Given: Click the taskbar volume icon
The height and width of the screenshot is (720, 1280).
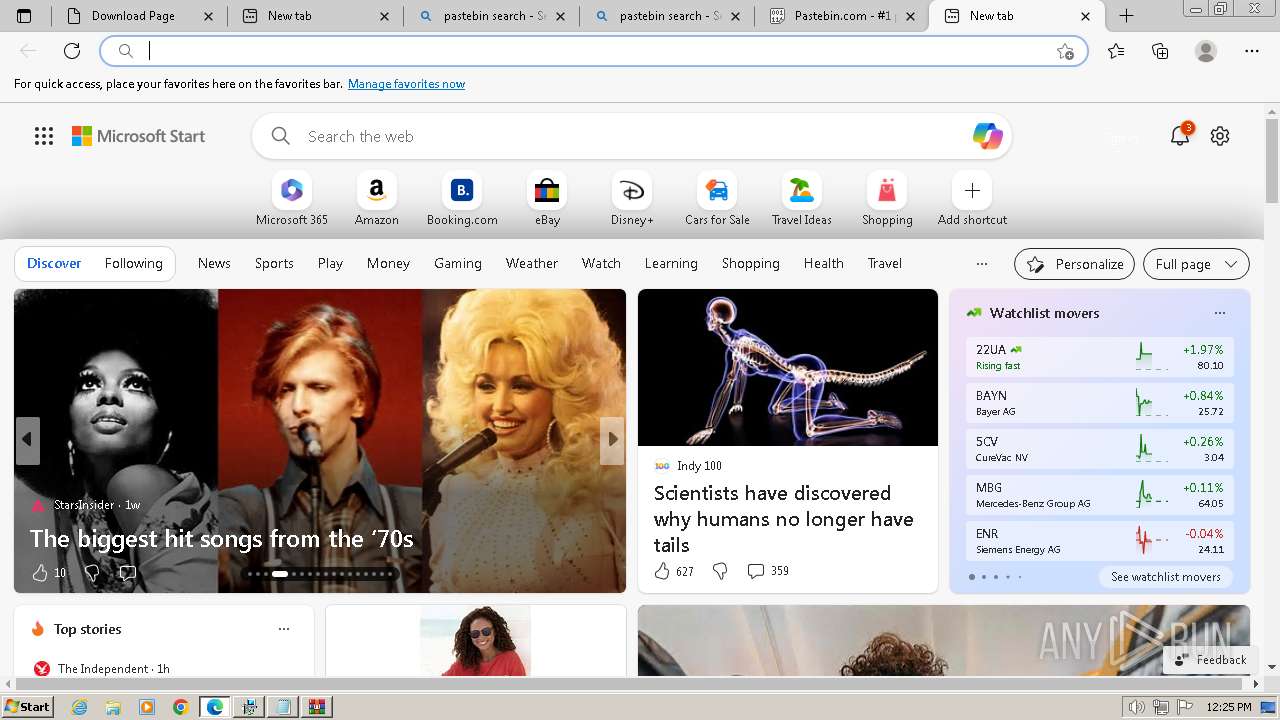Looking at the screenshot, I should [1137, 707].
